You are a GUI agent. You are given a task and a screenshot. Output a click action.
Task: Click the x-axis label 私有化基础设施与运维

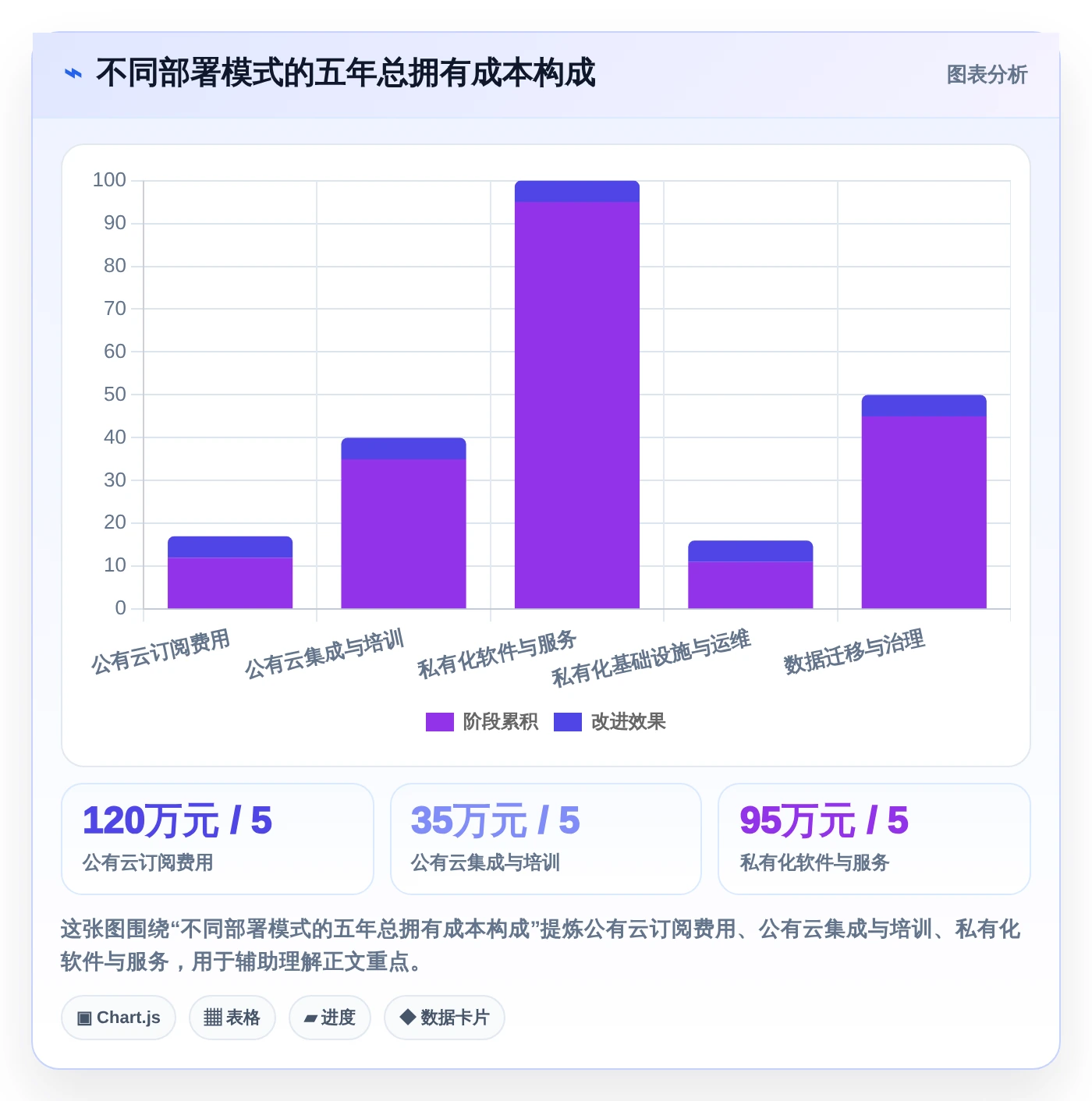651,658
